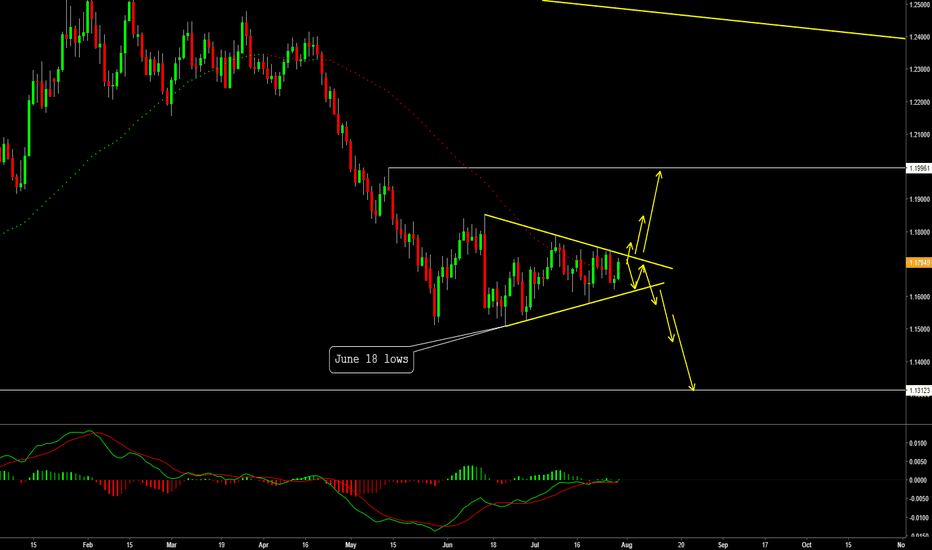Viewport: 932px width, 550px height.
Task: Click the 1.14000 price axis label
Action: click(x=919, y=362)
